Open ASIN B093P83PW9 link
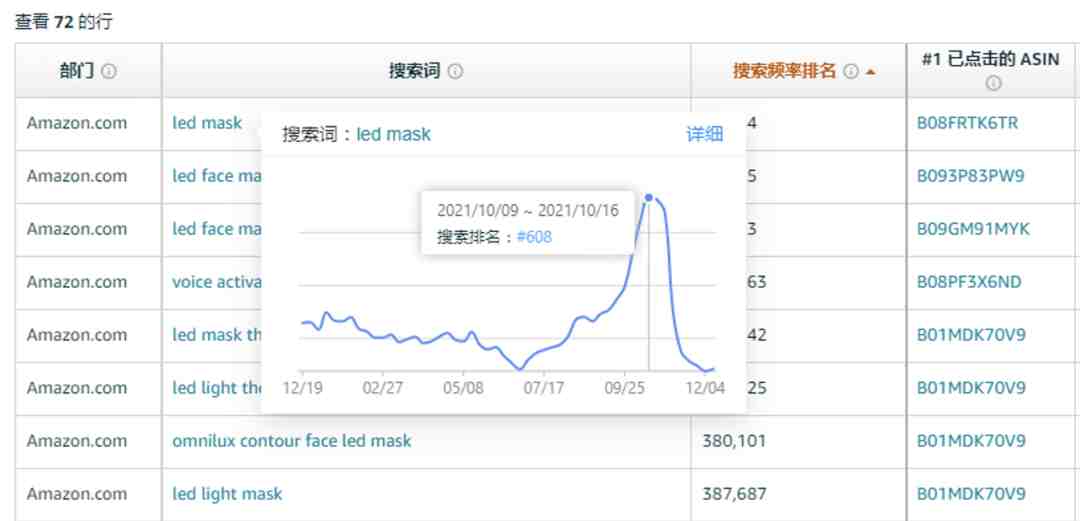This screenshot has height=521, width=1080. coord(970,176)
